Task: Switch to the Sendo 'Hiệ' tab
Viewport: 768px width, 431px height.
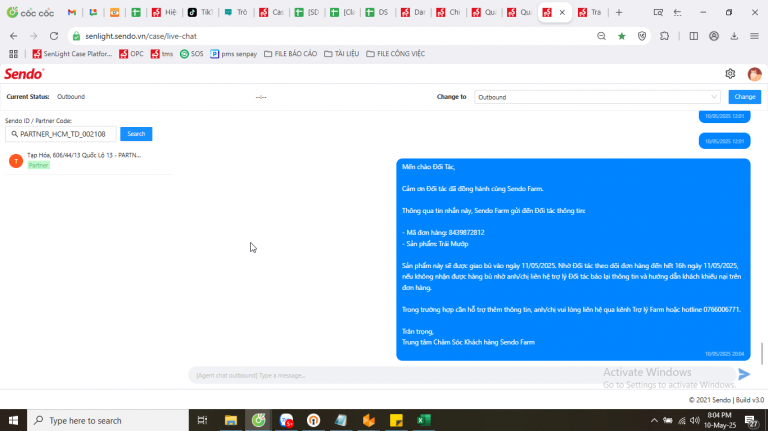Action: tap(164, 12)
